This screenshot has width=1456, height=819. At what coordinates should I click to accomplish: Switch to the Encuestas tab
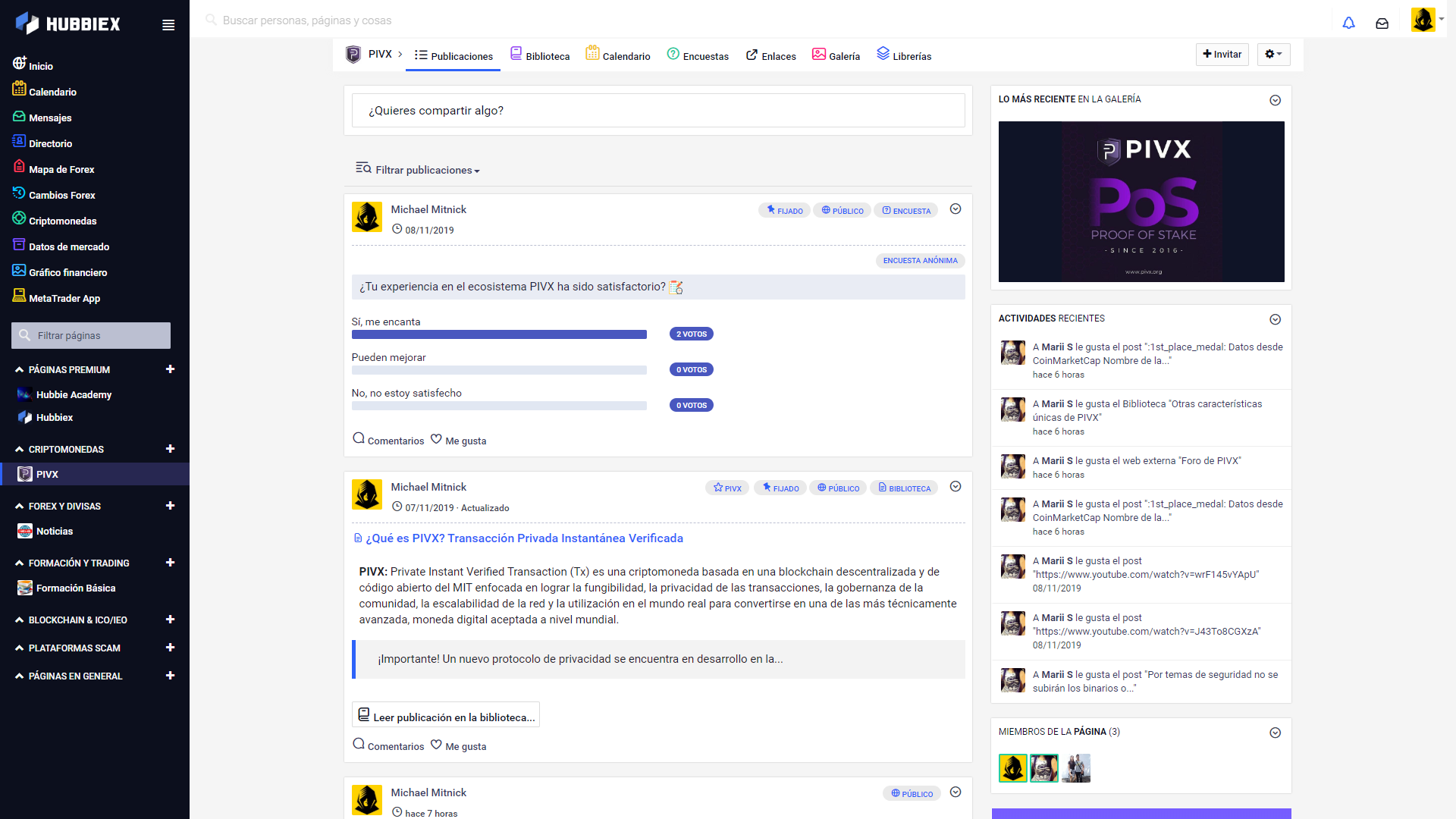click(x=698, y=55)
